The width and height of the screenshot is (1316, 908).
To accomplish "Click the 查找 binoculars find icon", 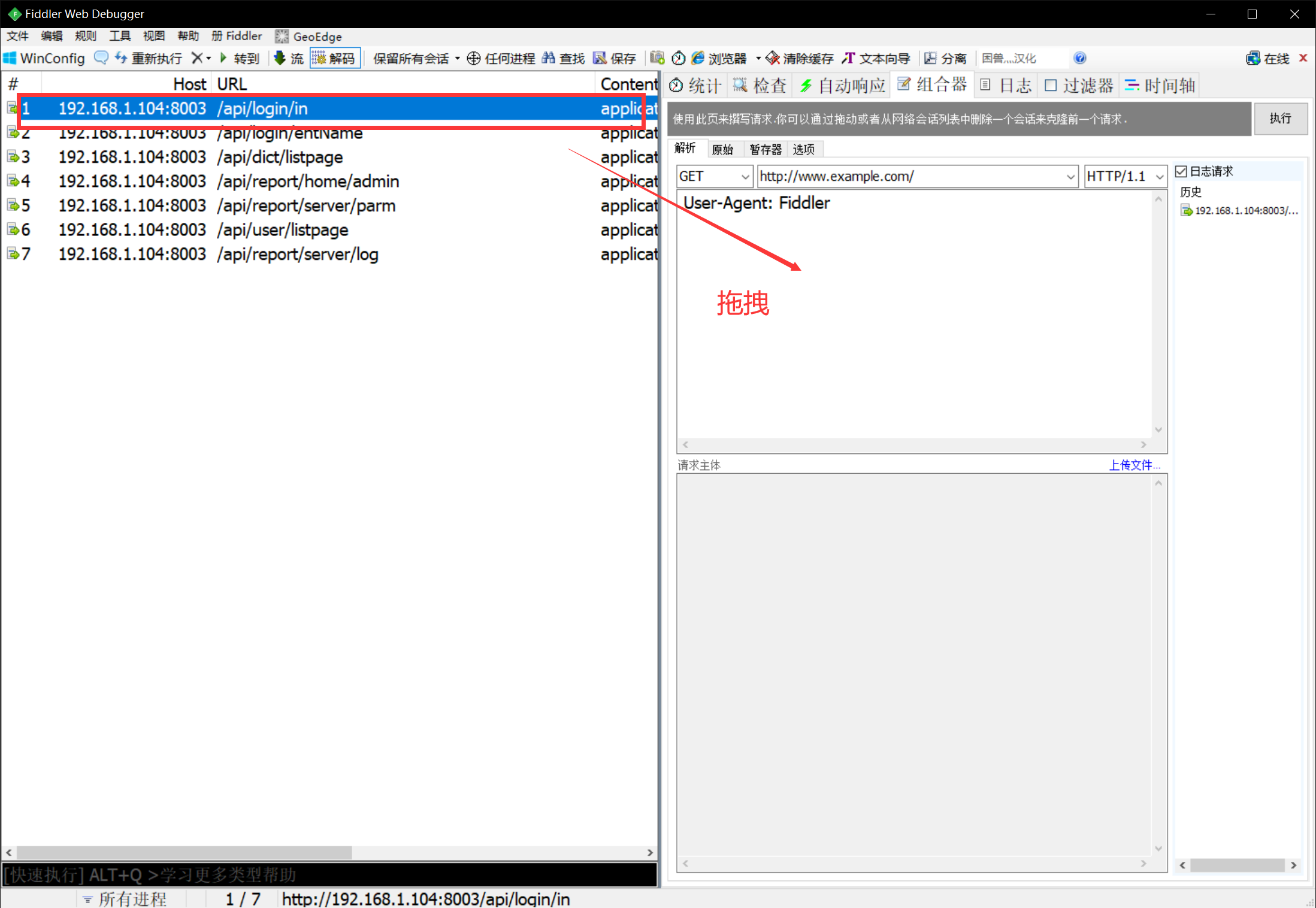I will [548, 58].
